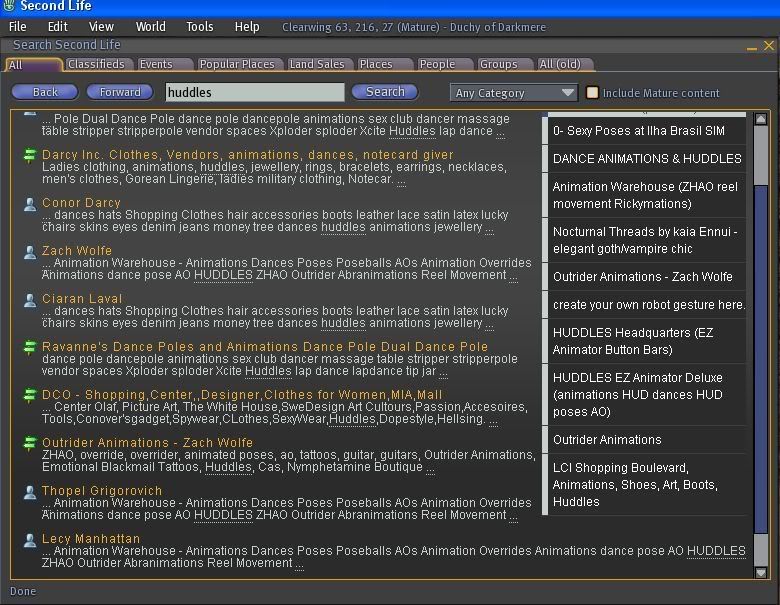Expand the ellipsis after Lecy Manhattan description

click(299, 564)
